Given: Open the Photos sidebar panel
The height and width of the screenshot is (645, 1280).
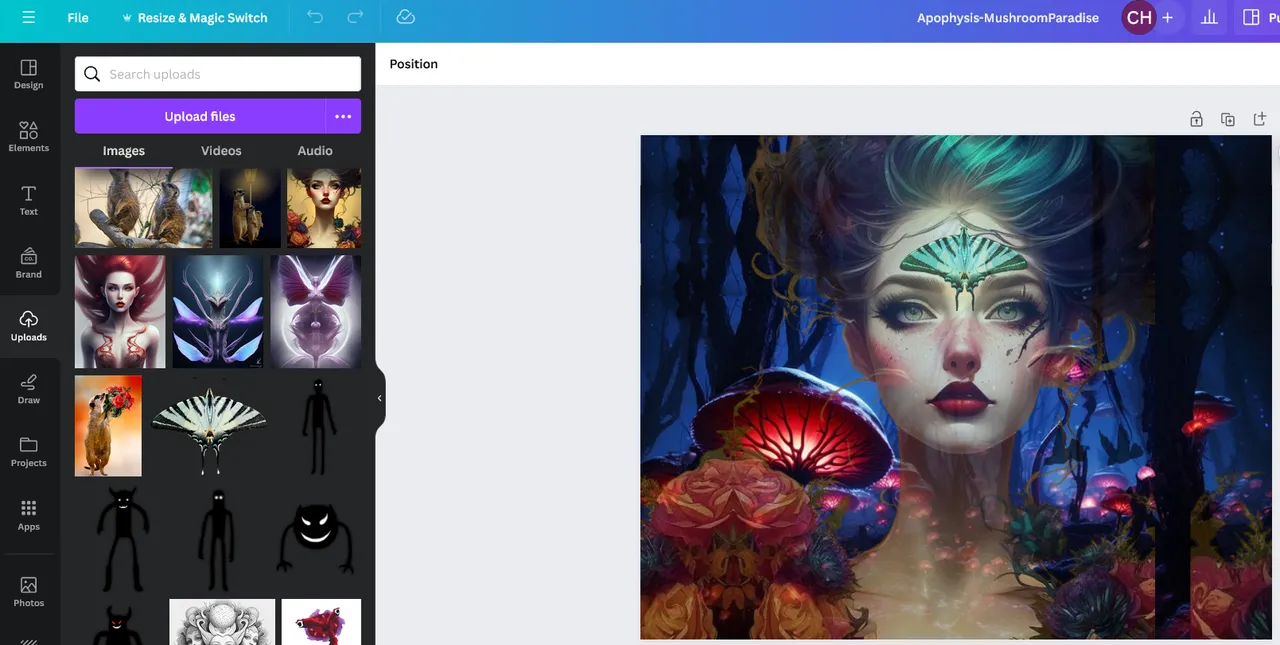Looking at the screenshot, I should 29,592.
